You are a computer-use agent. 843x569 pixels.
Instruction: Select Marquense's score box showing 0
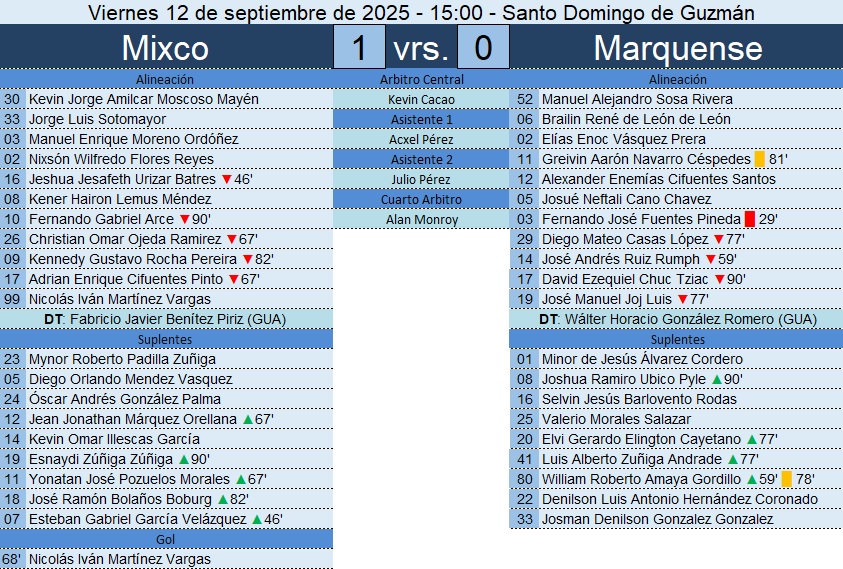pyautogui.click(x=483, y=48)
